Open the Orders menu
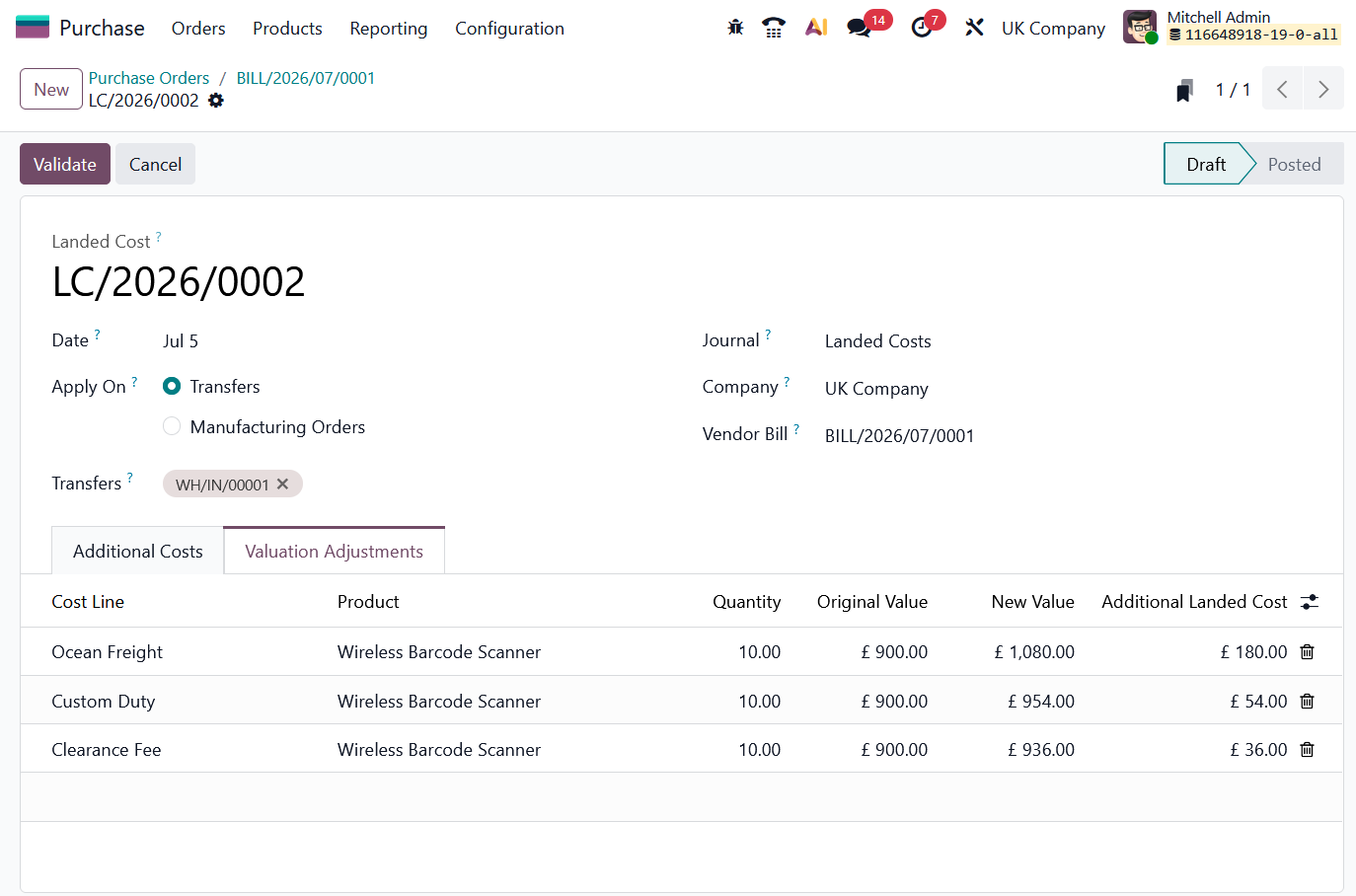1356x896 pixels. (198, 29)
